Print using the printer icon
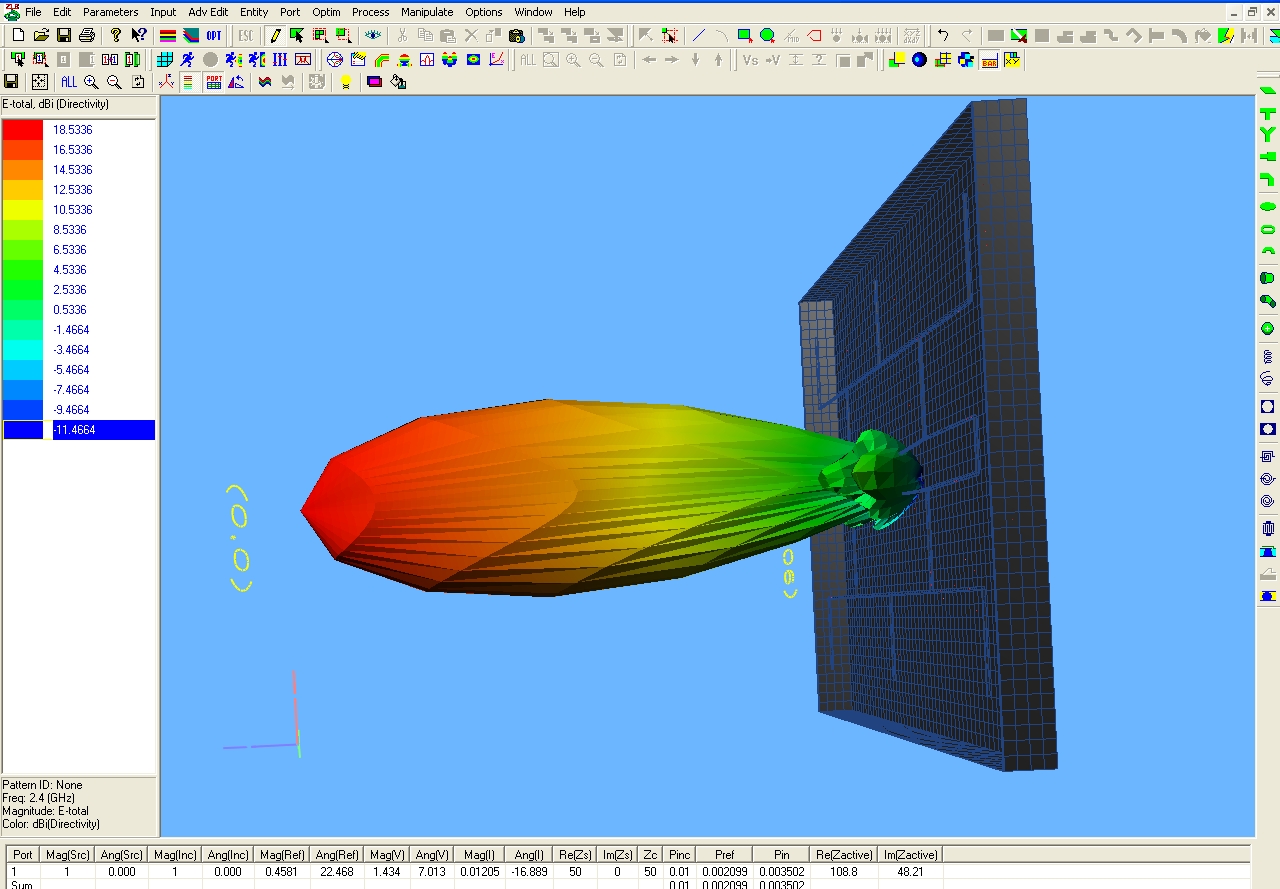Screen dimensions: 1280x889 [87, 35]
